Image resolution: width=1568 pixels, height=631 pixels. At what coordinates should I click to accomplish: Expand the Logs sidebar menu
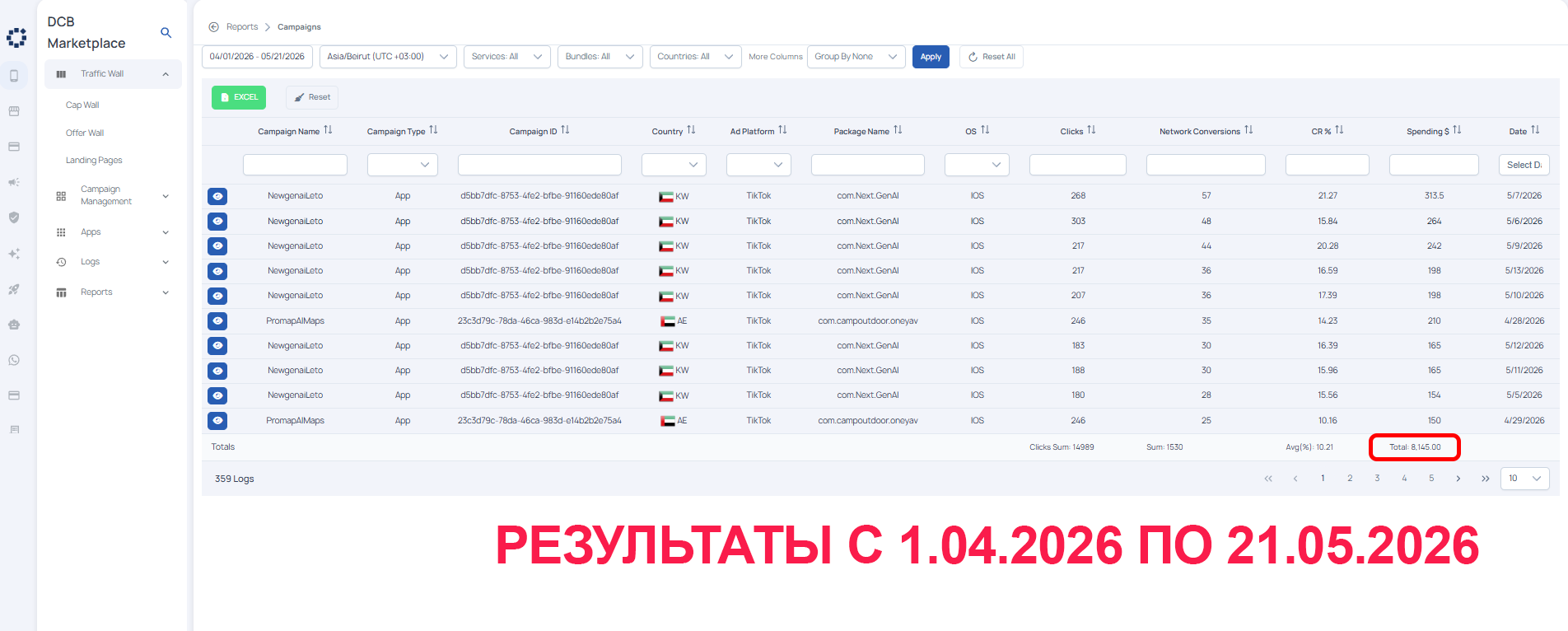click(113, 262)
